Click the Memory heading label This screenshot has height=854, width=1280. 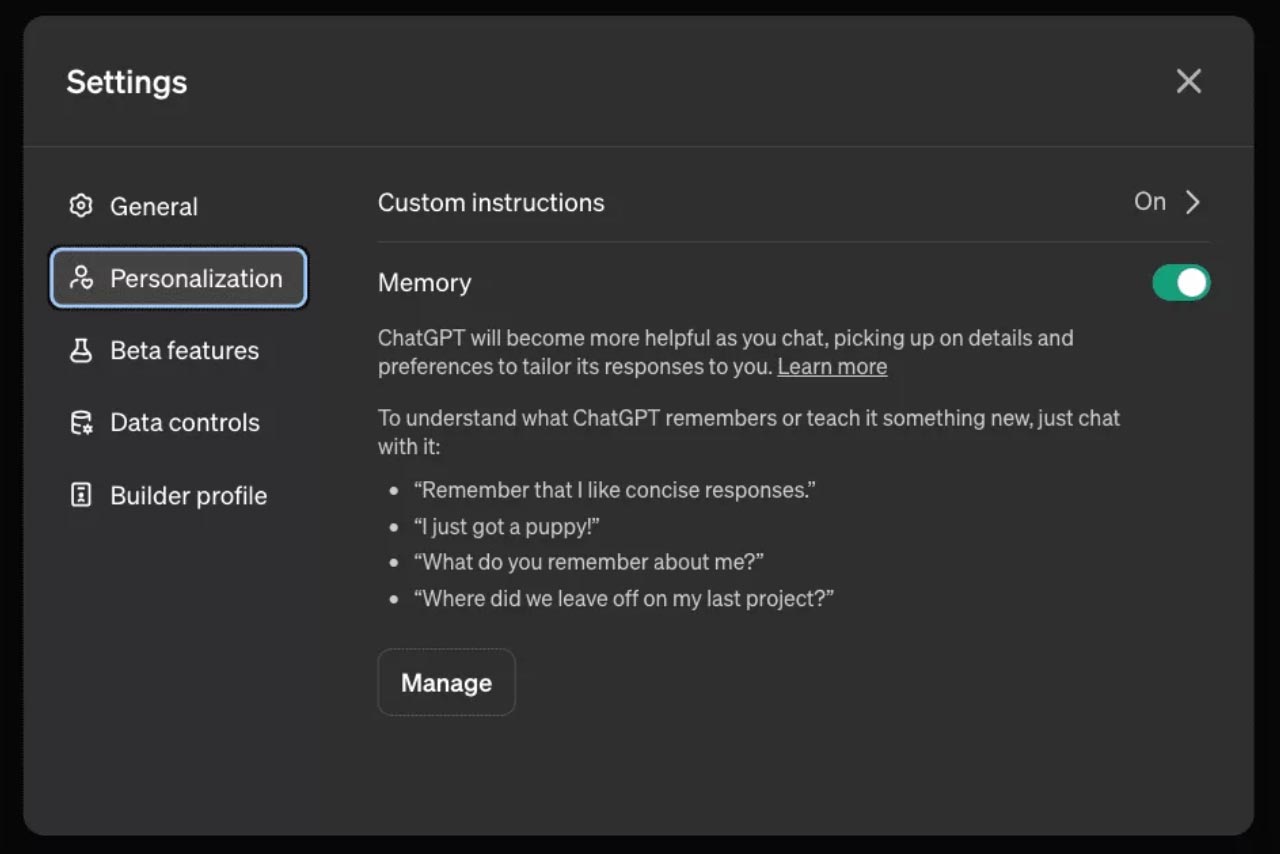424,283
